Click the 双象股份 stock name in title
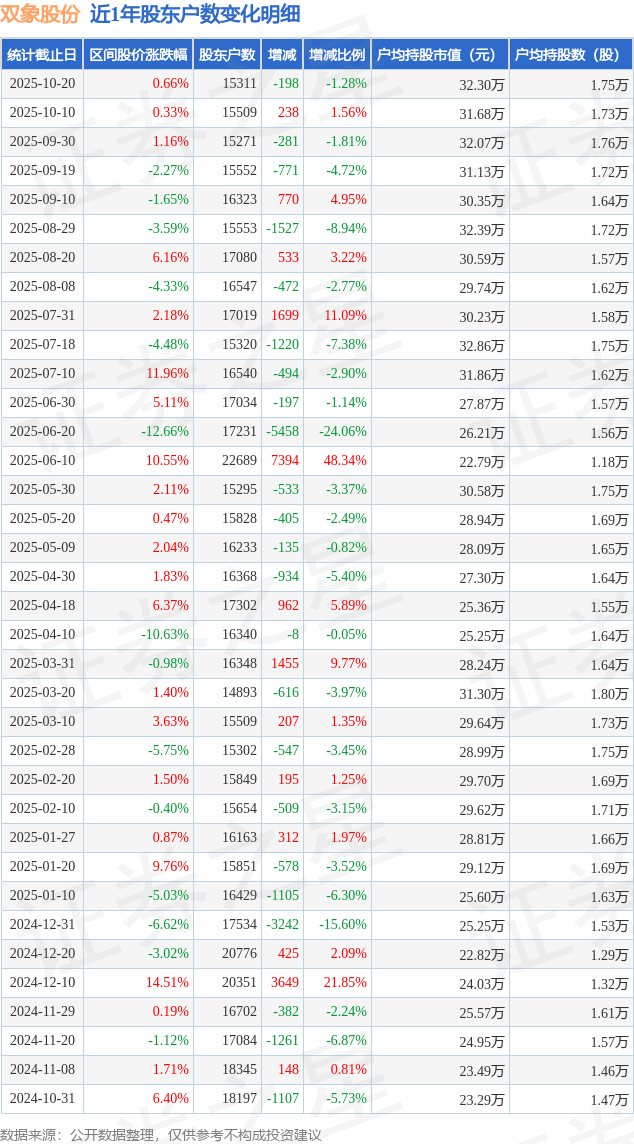Image resolution: width=634 pixels, height=1144 pixels. 40,14
